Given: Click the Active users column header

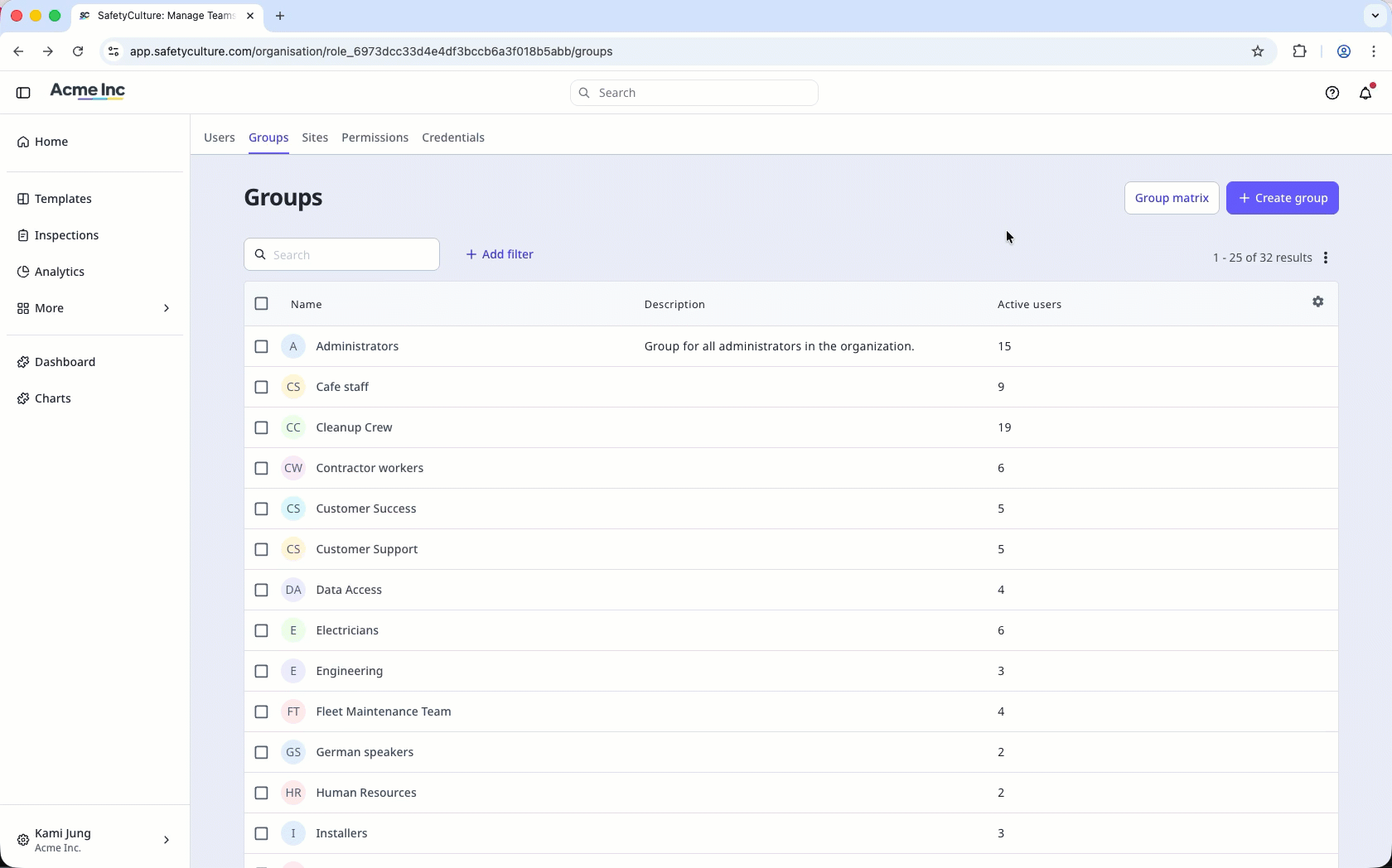Looking at the screenshot, I should click(1029, 305).
